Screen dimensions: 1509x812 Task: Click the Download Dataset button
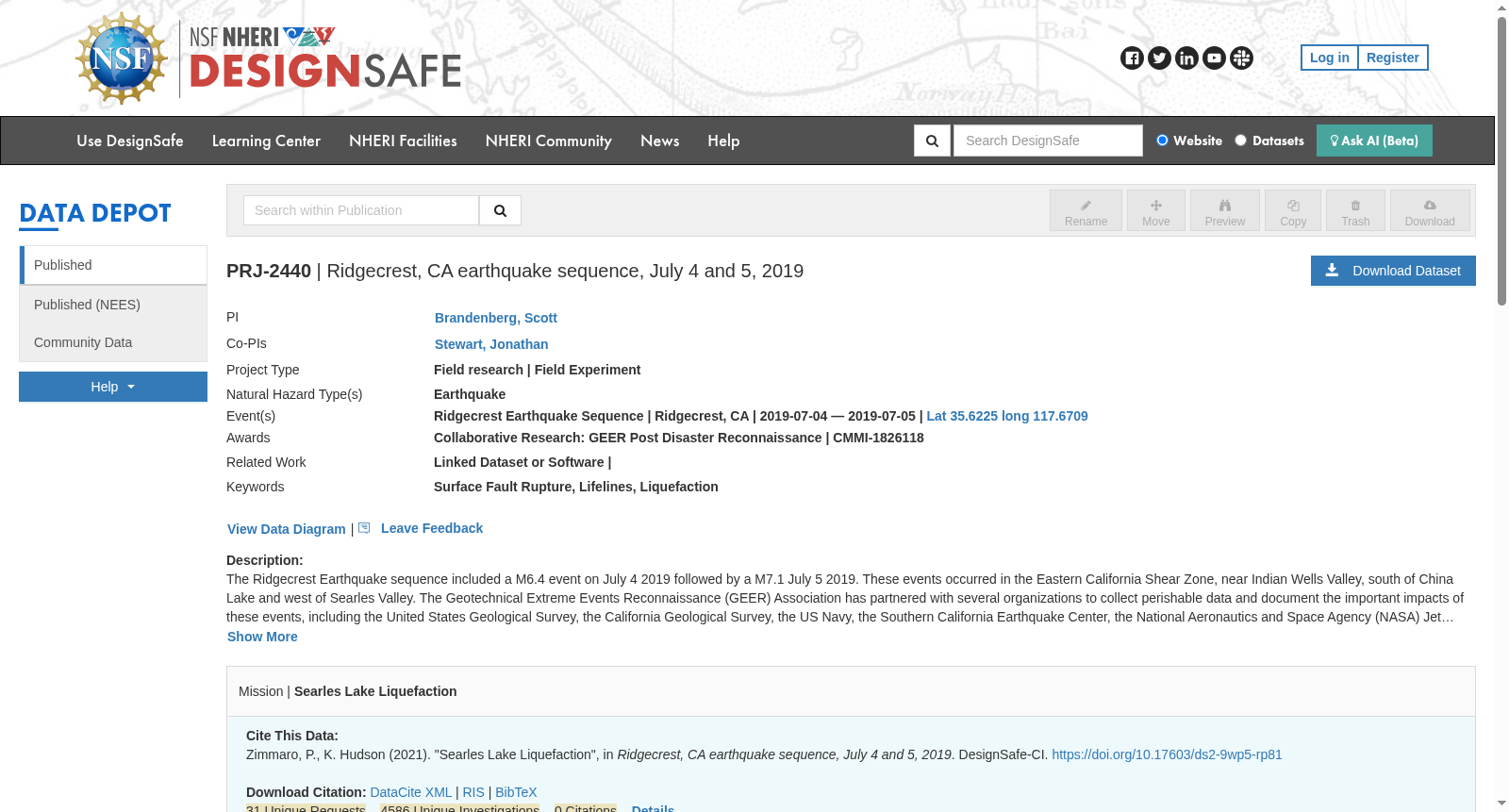point(1393,271)
